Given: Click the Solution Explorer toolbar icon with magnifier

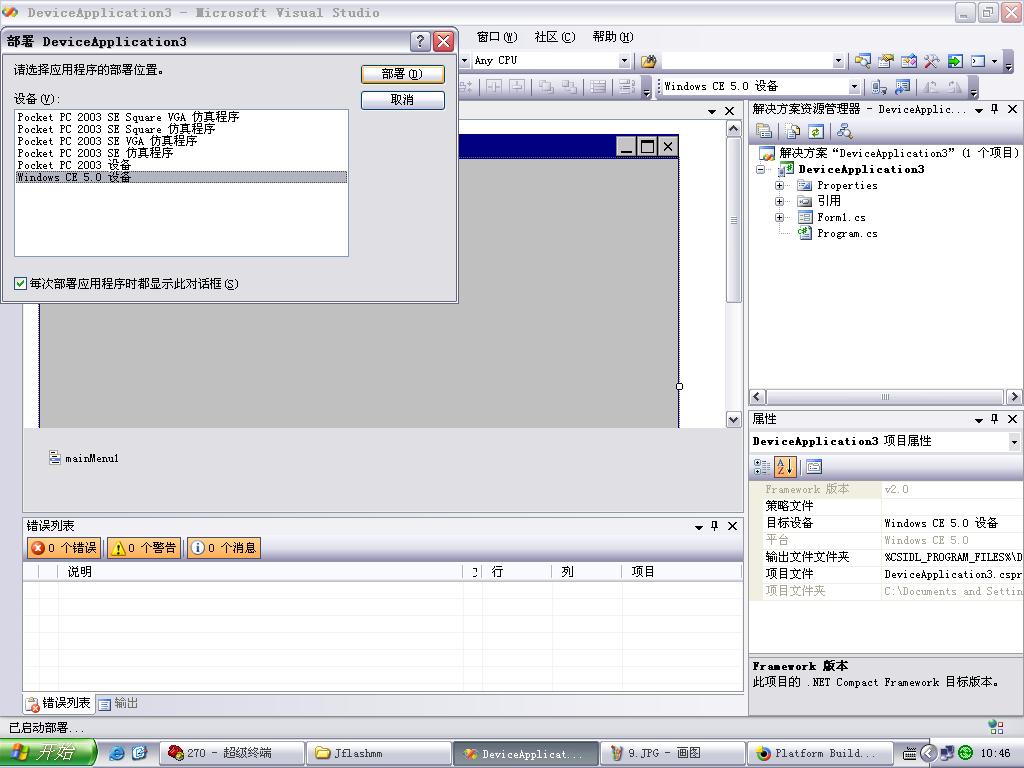Looking at the screenshot, I should pos(862,61).
